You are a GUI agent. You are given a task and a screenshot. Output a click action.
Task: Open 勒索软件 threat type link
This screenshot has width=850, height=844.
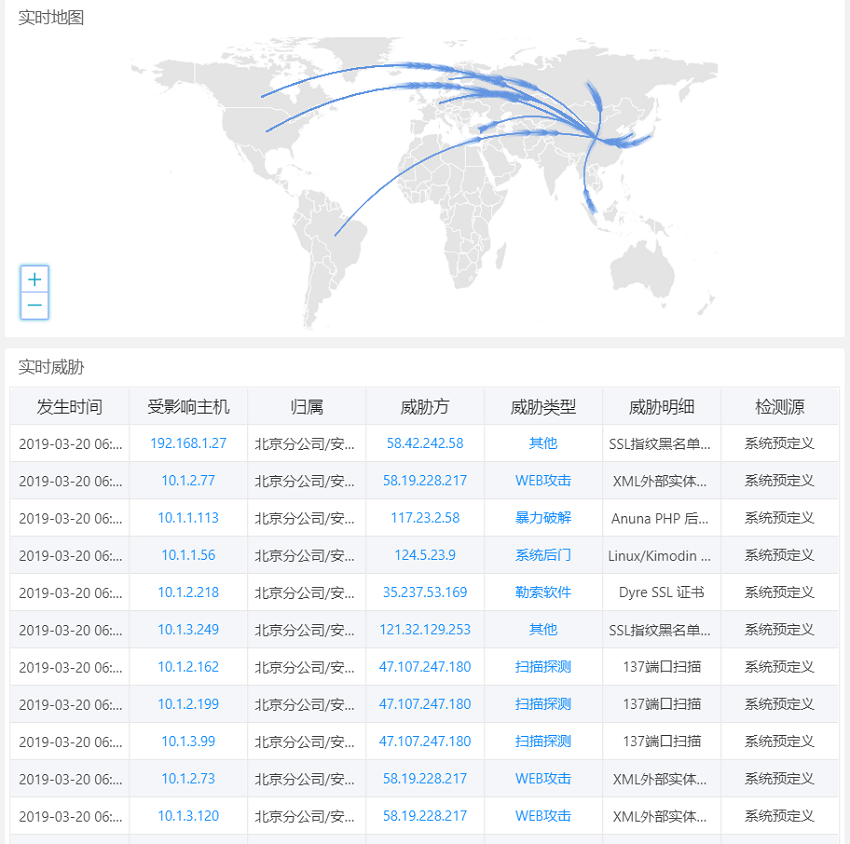[543, 592]
